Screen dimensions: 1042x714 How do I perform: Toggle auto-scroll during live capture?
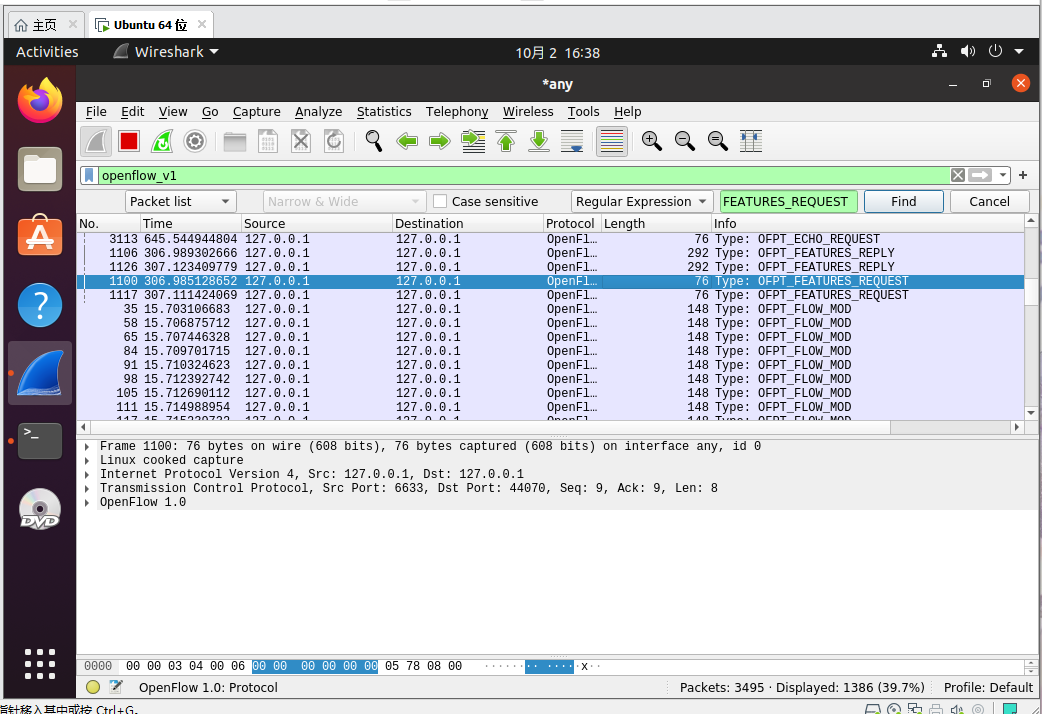click(572, 141)
